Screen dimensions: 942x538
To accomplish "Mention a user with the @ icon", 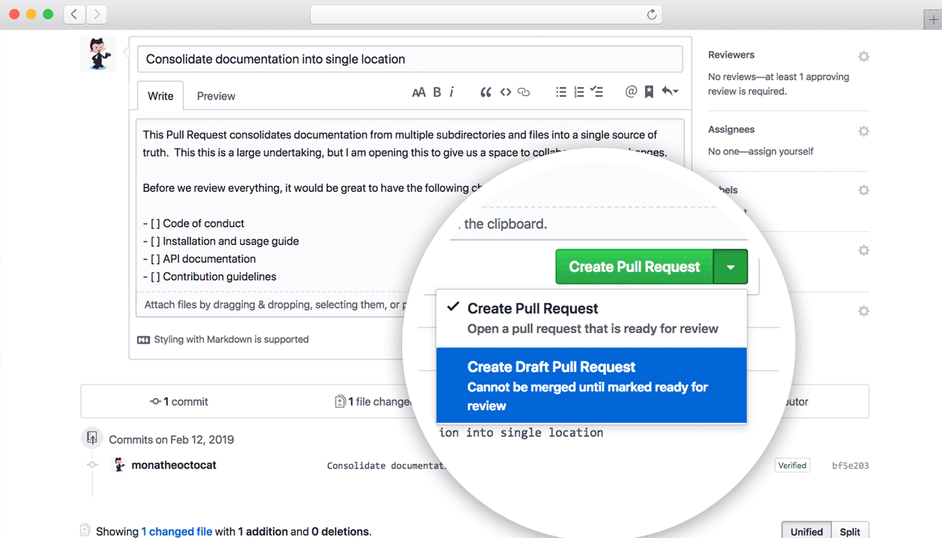I will [631, 92].
